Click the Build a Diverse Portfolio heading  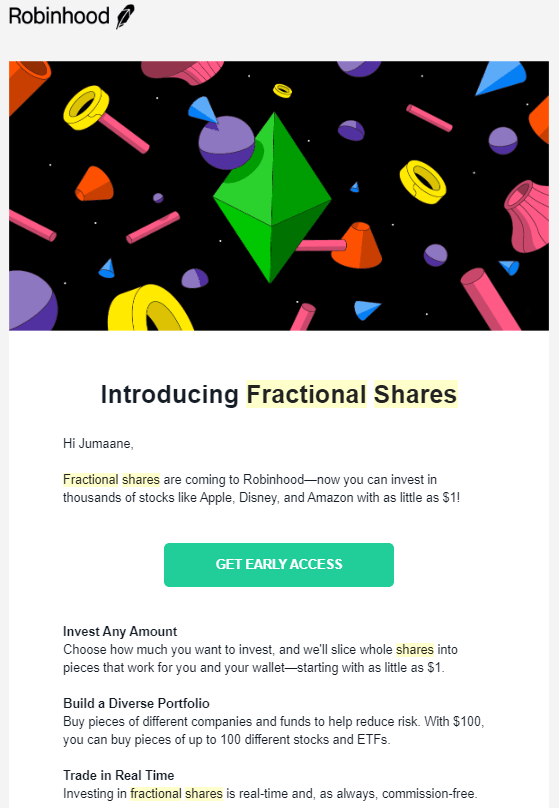pyautogui.click(x=136, y=704)
